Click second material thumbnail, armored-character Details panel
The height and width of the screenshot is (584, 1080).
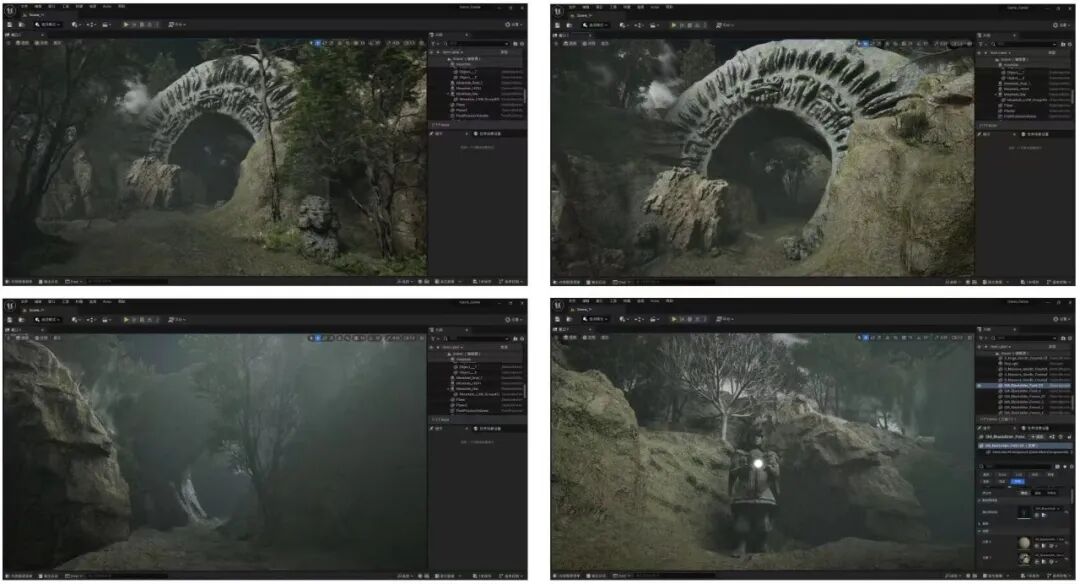pos(1024,559)
